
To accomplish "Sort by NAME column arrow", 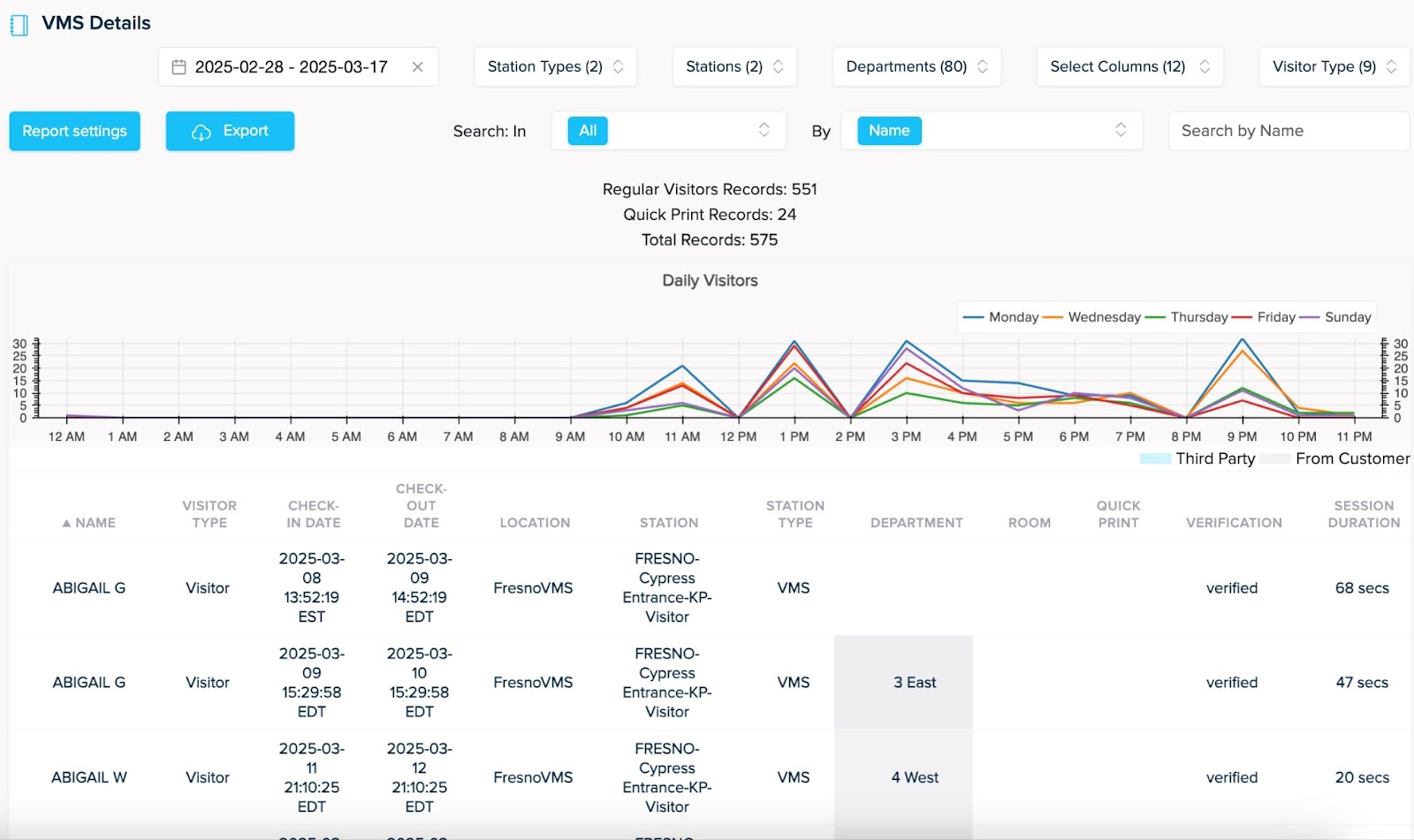I will tap(66, 523).
